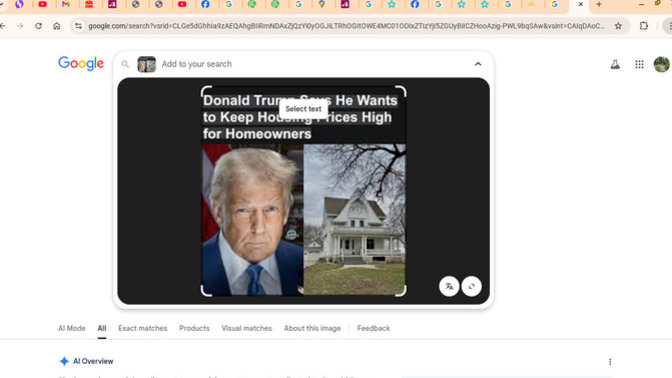Screen dimensions: 672x378
Task: Click the 'Select text' button
Action: [x=303, y=109]
